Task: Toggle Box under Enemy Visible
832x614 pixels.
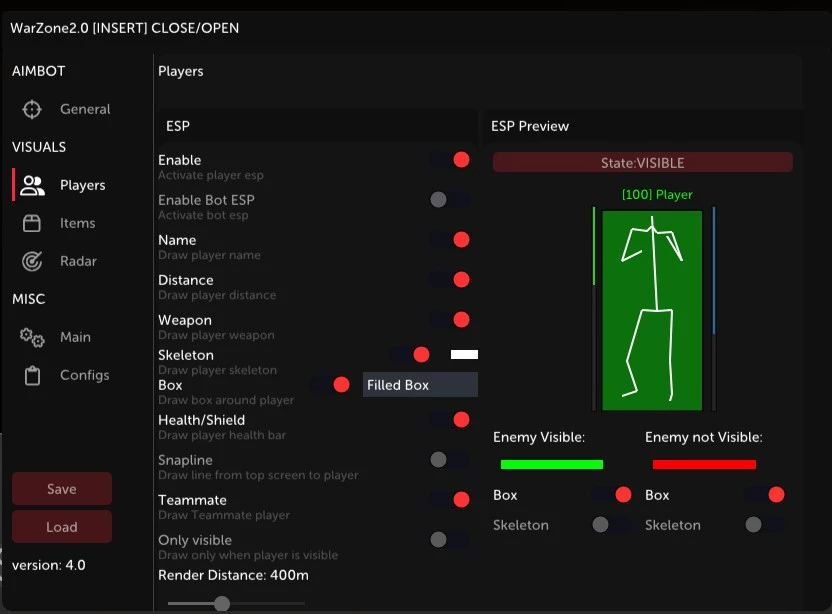Action: click(612, 495)
